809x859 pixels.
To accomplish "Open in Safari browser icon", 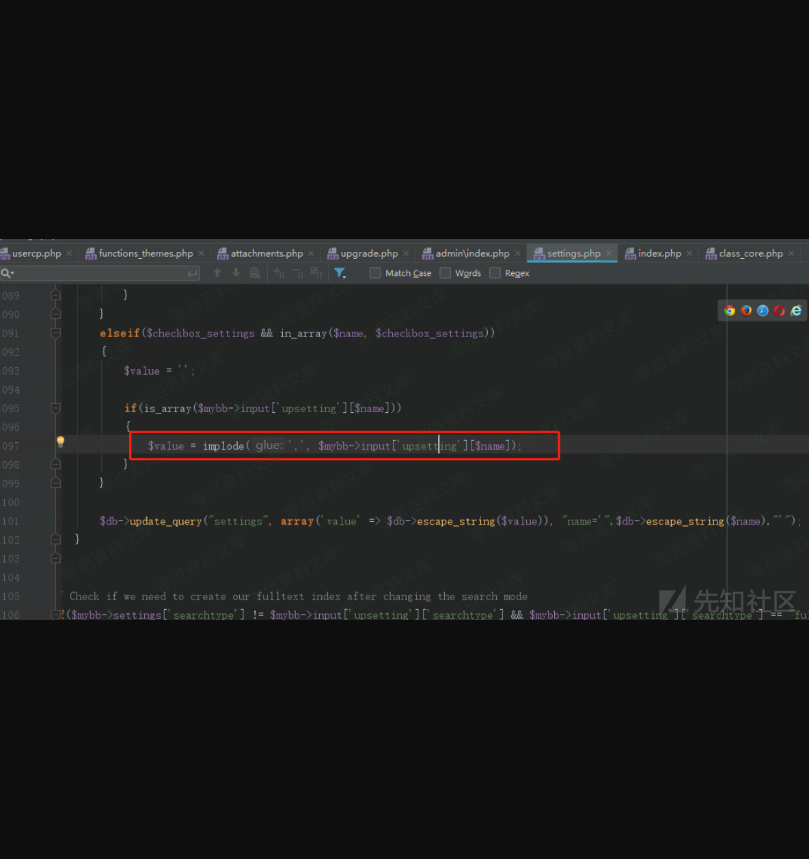I will tap(763, 310).
